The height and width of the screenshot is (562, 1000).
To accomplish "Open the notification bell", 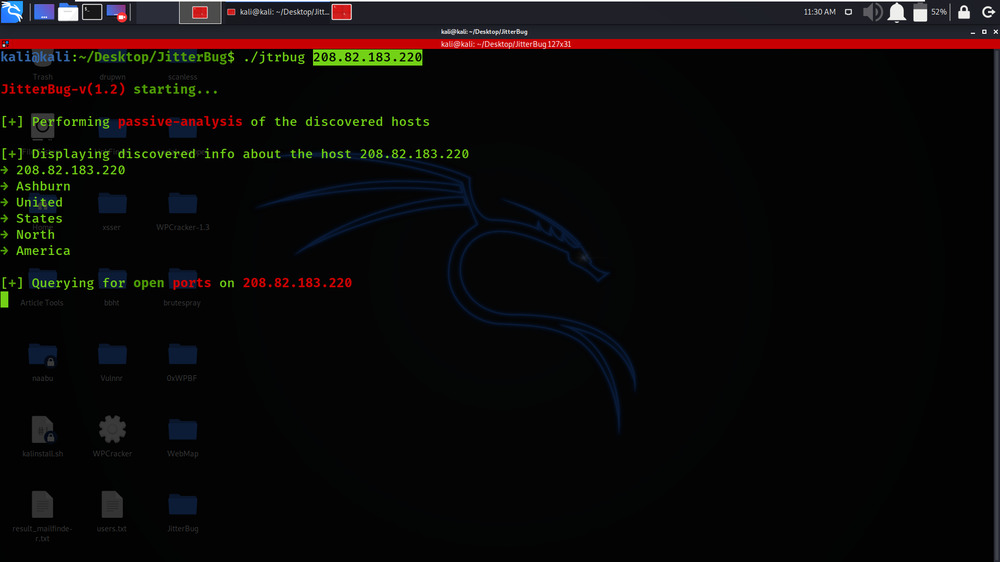I will [x=897, y=12].
